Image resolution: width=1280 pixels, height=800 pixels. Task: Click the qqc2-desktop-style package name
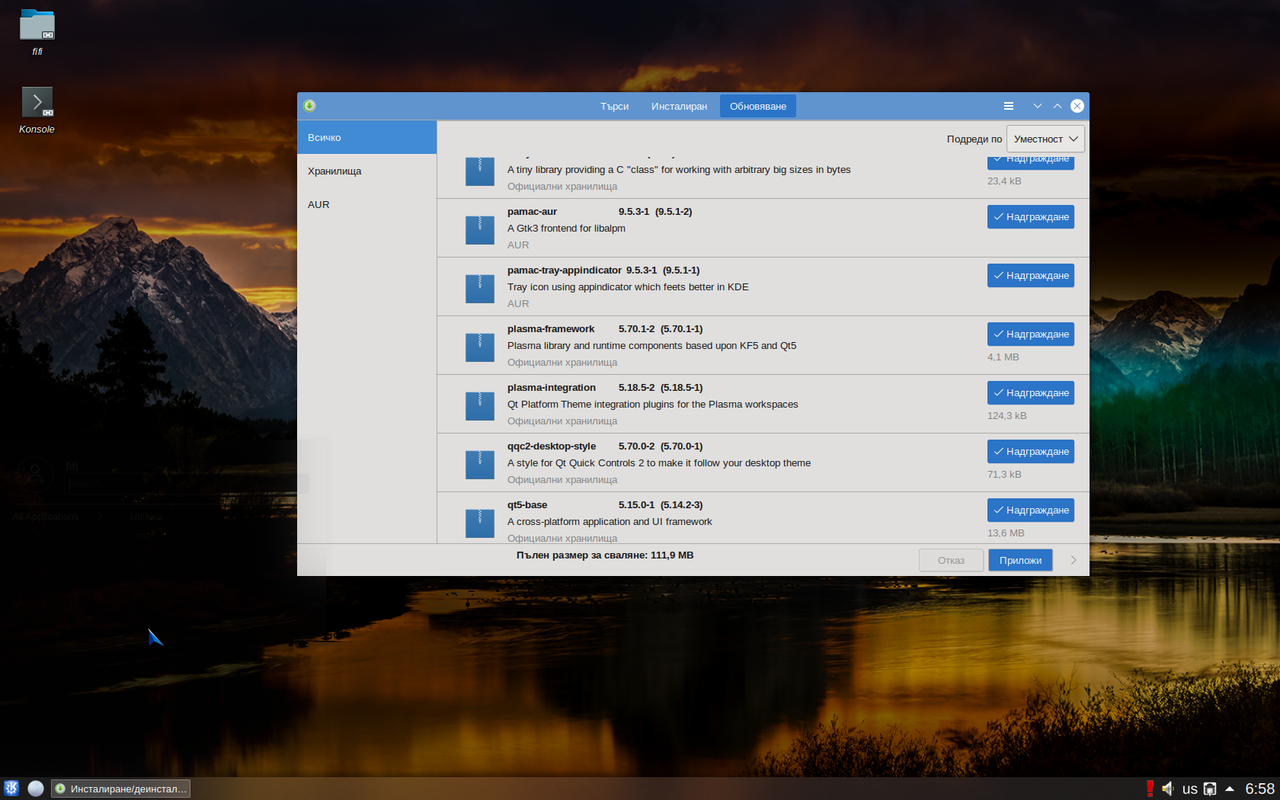(551, 446)
